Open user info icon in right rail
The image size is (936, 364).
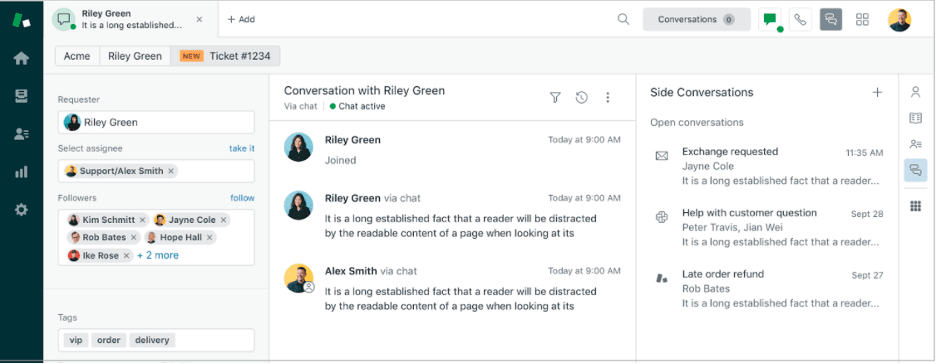point(915,92)
